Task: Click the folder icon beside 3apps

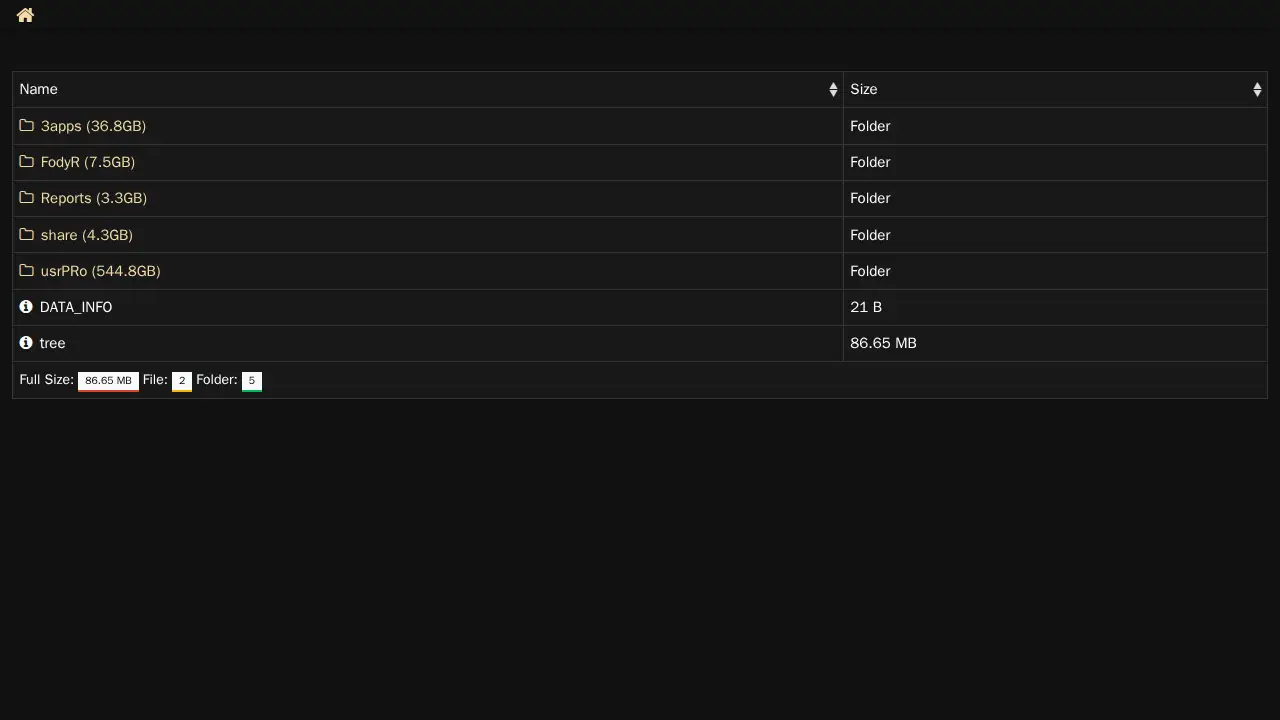Action: pos(27,126)
